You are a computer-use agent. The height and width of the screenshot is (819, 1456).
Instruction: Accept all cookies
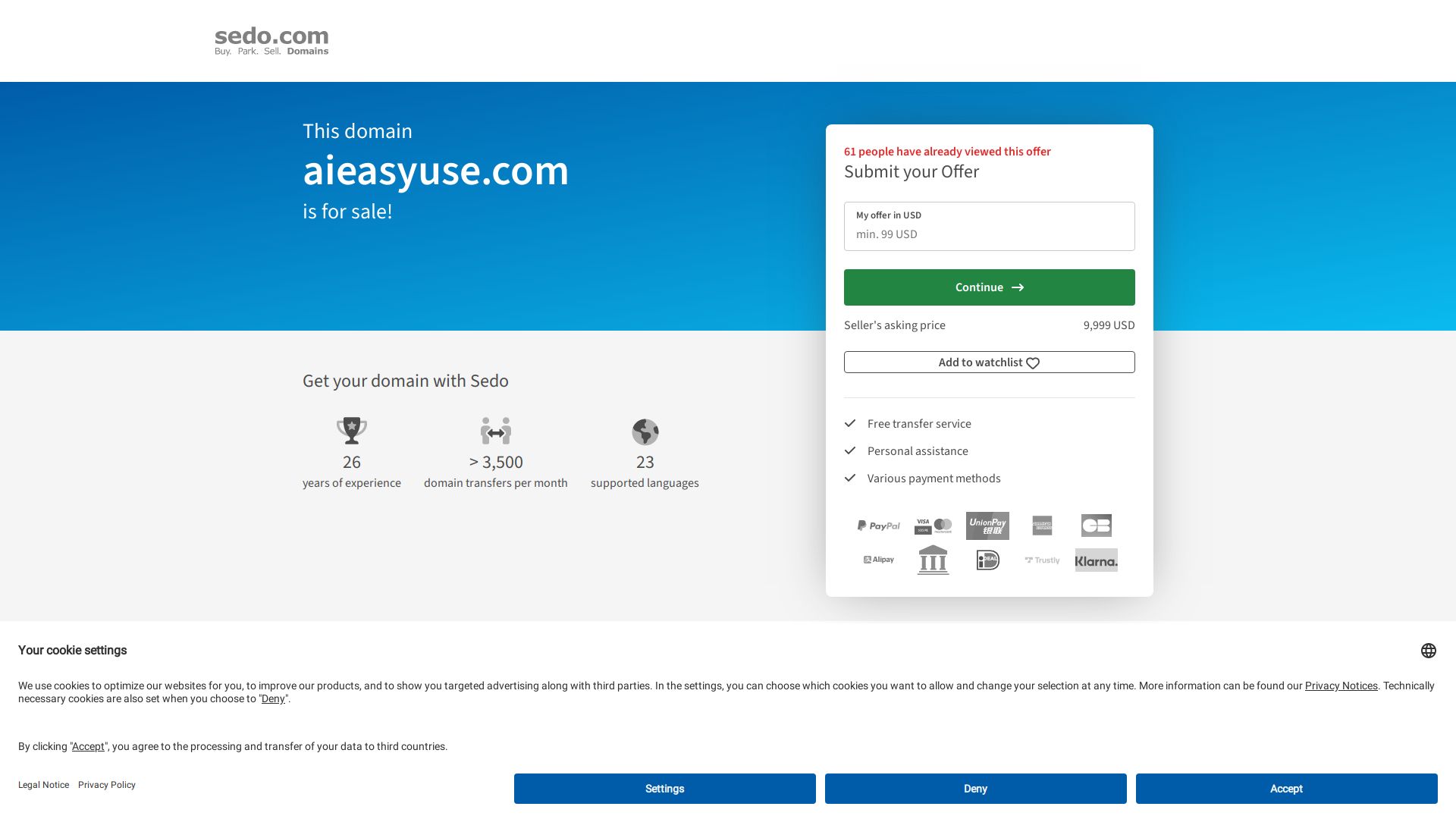(1286, 789)
